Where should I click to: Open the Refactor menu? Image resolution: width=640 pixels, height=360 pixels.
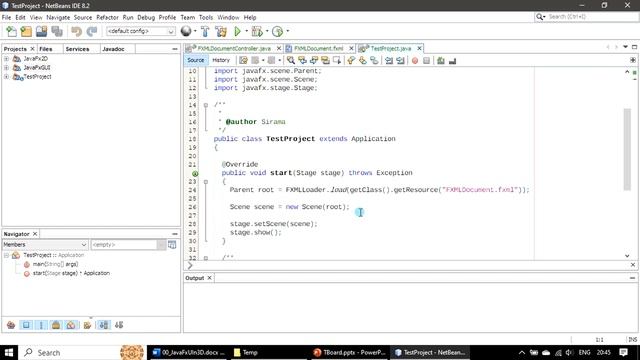107,18
